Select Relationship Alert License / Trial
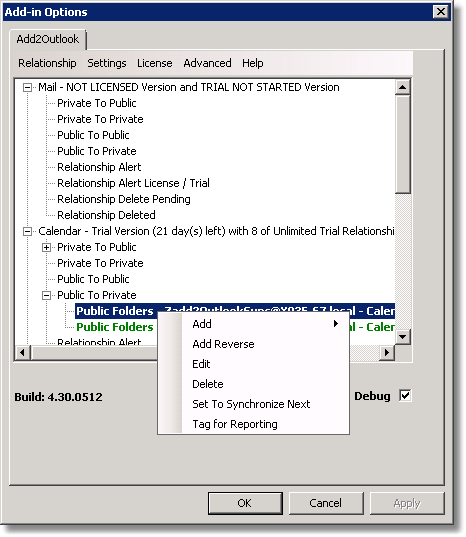466x537 pixels. pos(133,183)
